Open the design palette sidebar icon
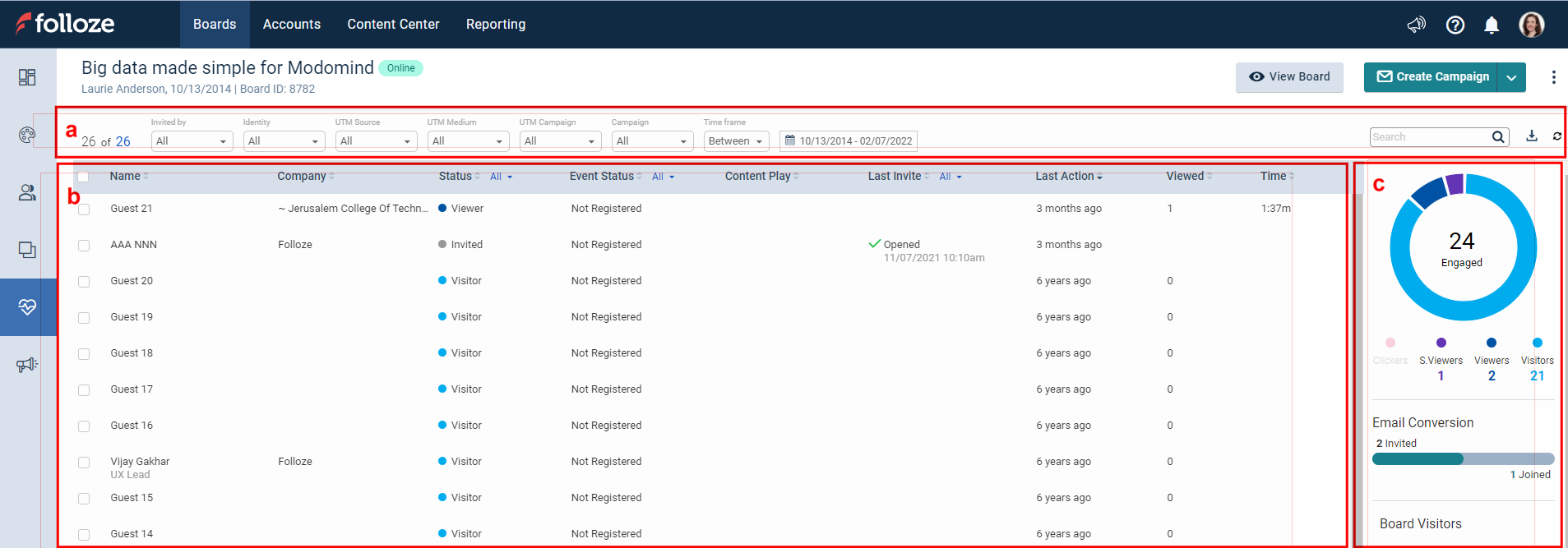The width and height of the screenshot is (1568, 548). [x=27, y=135]
